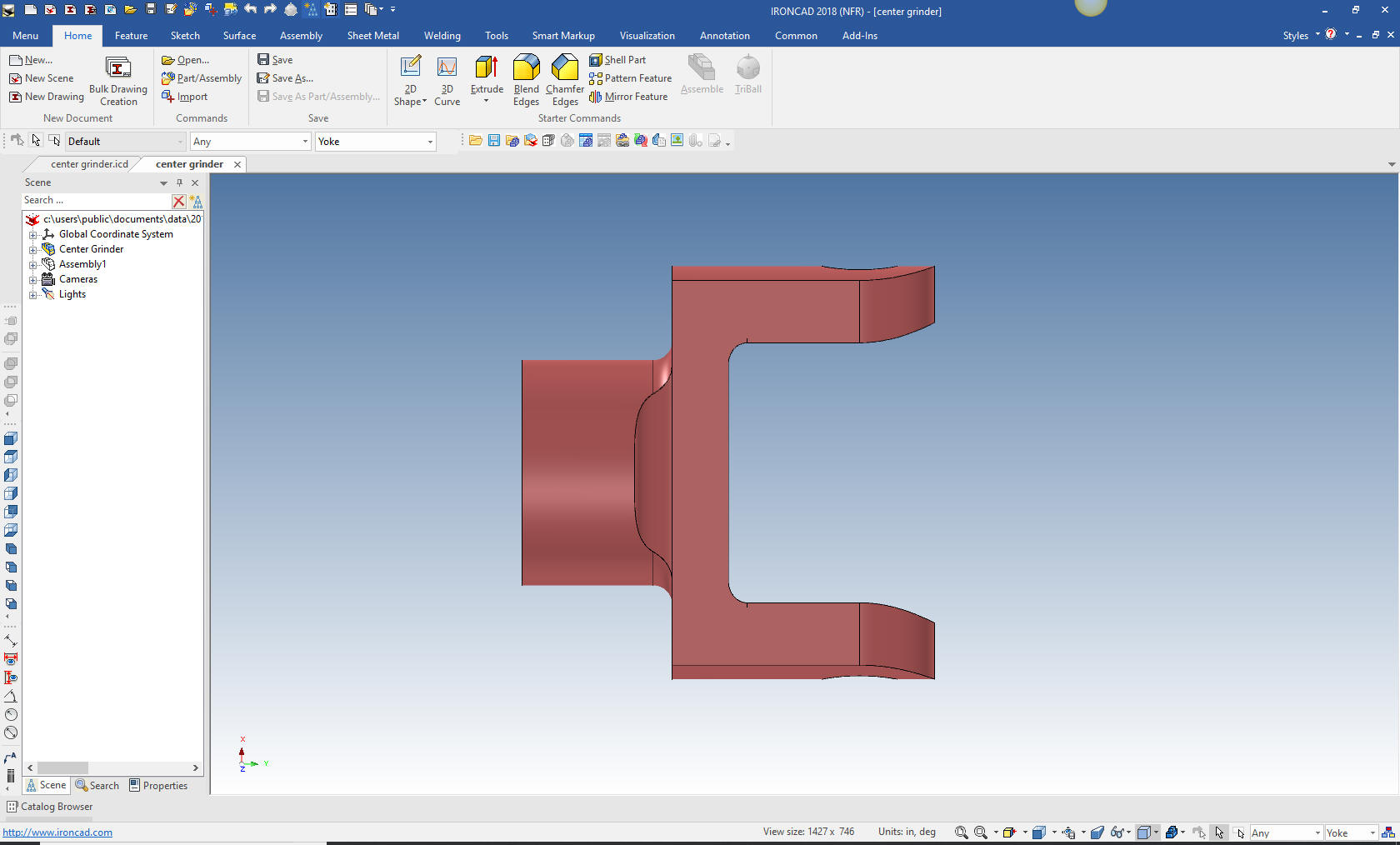Viewport: 1400px width, 845px height.
Task: Open the Yoke configuration dropdown
Action: [x=430, y=142]
